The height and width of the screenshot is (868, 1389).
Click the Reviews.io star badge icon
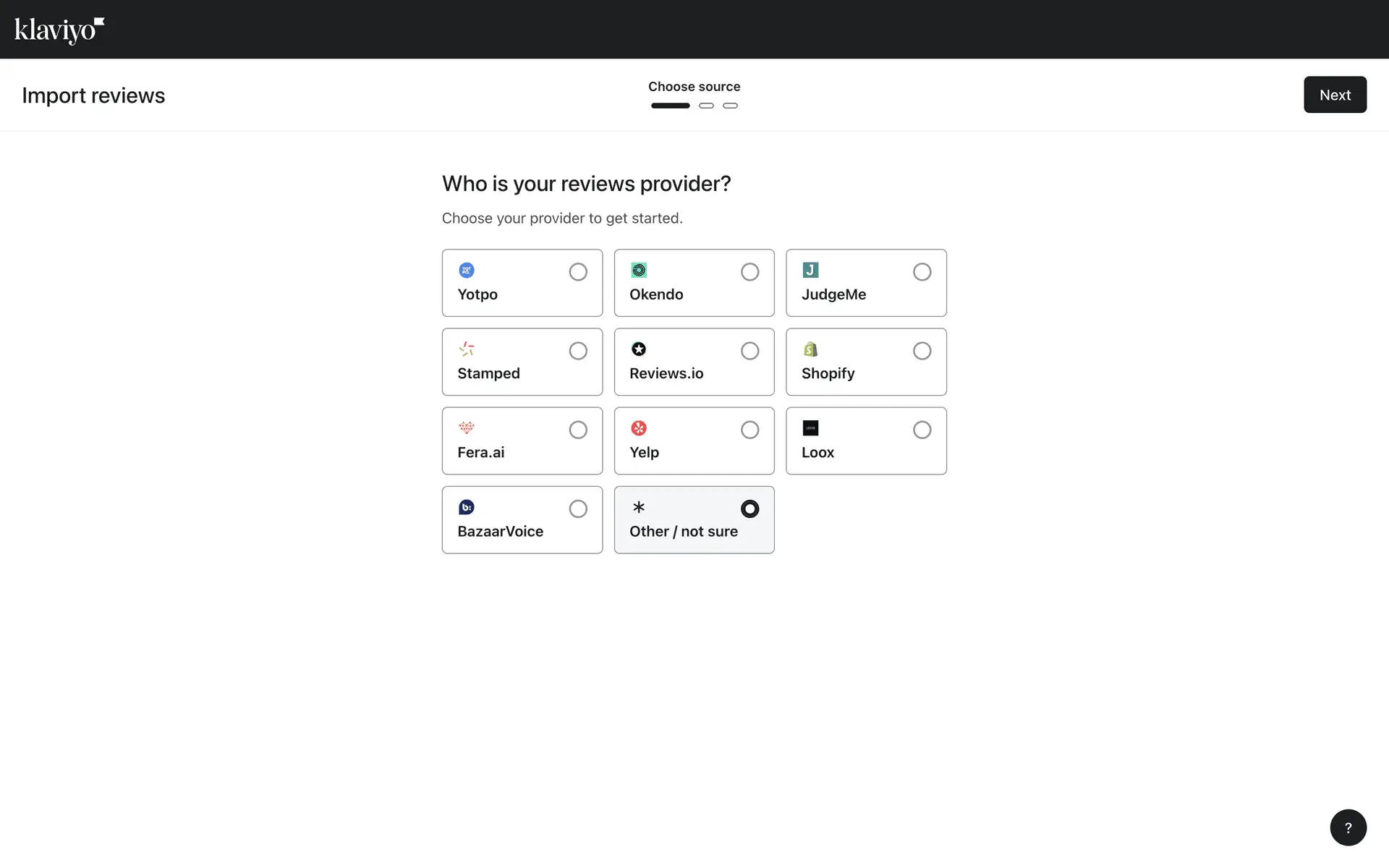tap(639, 349)
